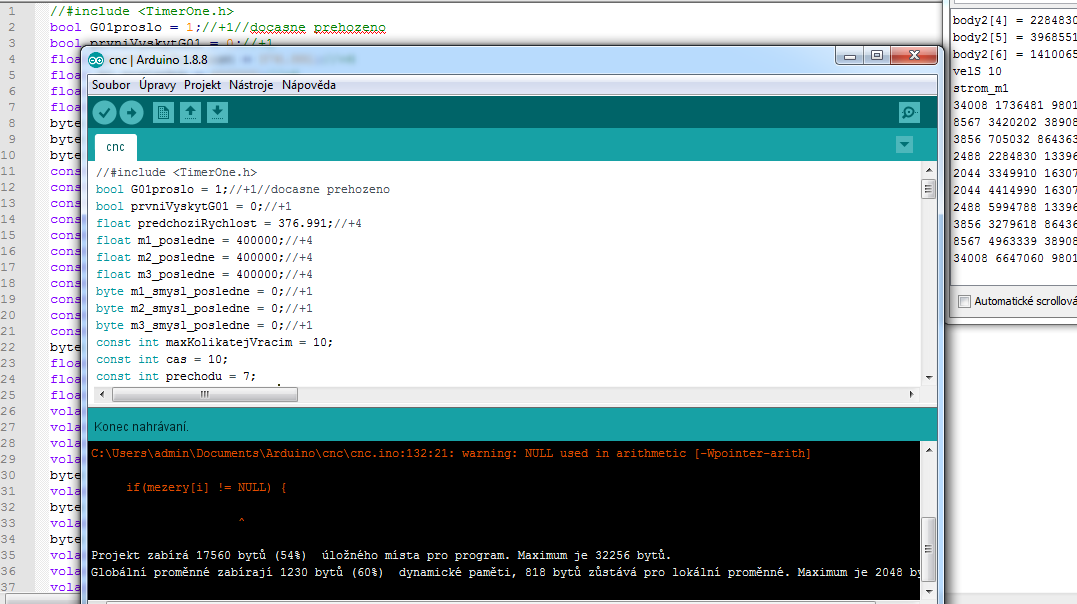Click the code editor vertical scrollbar down arrow
Screen dimensions: 1077x604
click(929, 377)
